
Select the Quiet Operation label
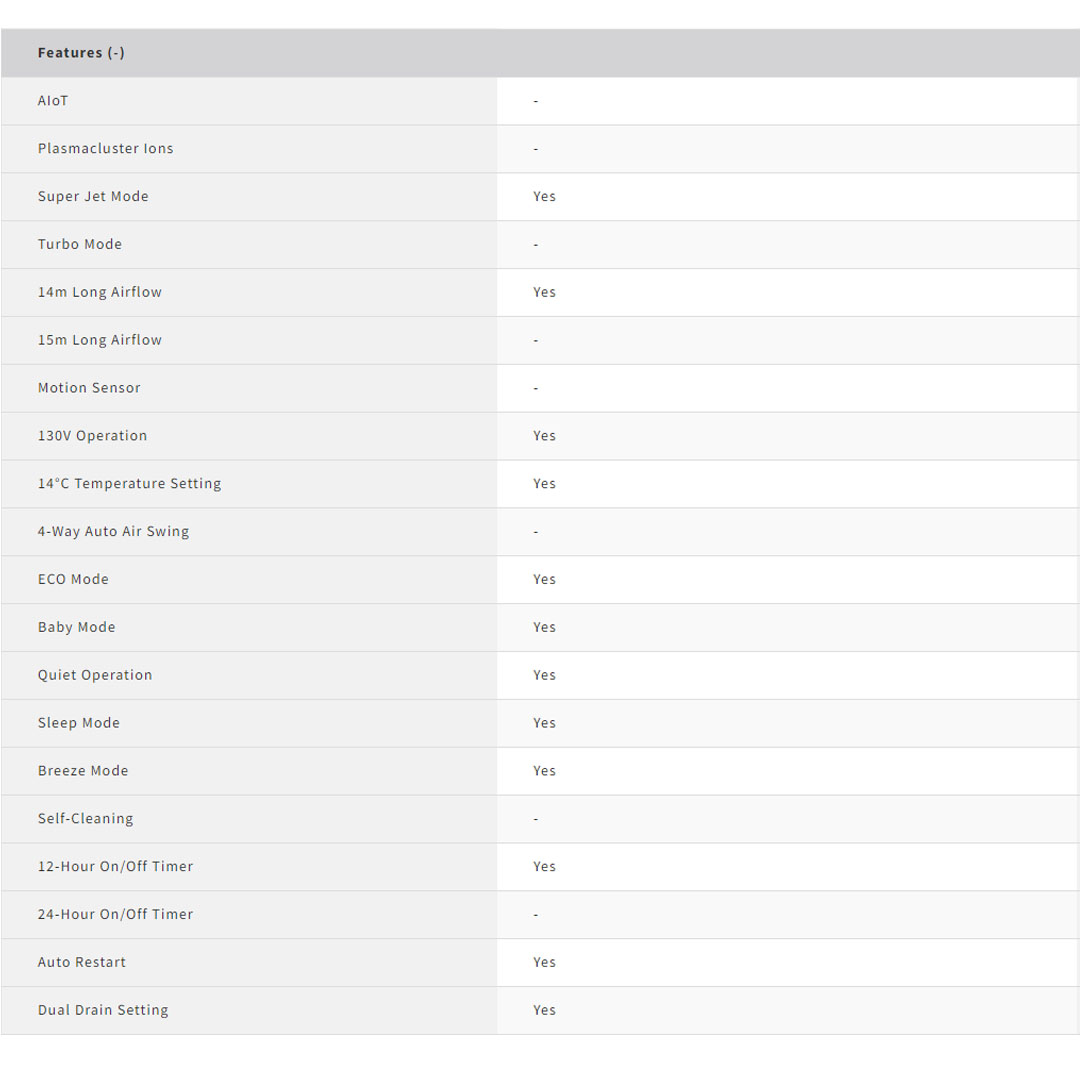click(x=95, y=675)
